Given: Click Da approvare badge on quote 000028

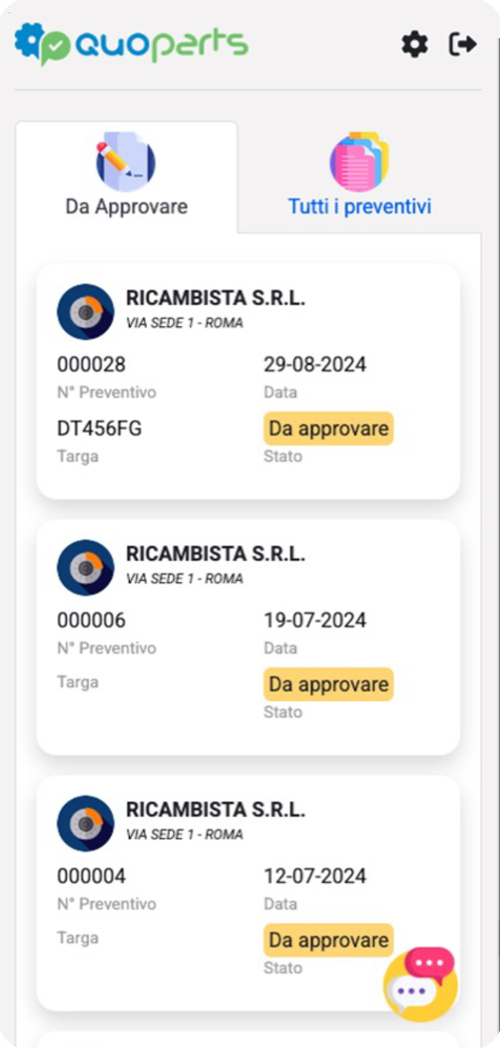Looking at the screenshot, I should [328, 429].
